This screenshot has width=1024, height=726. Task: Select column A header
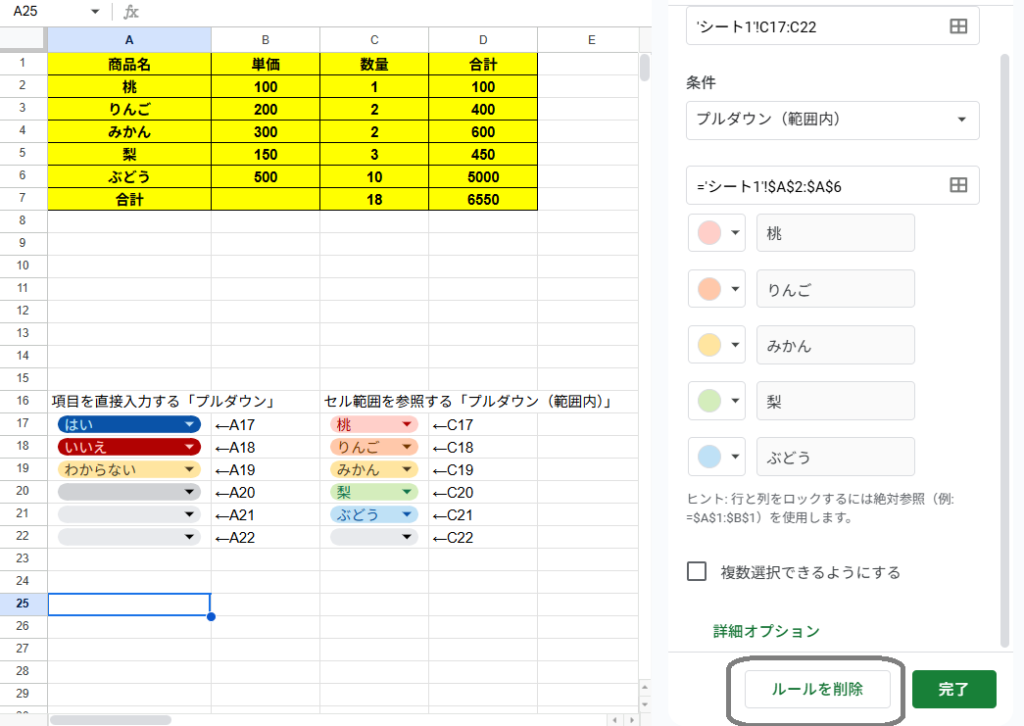(129, 40)
